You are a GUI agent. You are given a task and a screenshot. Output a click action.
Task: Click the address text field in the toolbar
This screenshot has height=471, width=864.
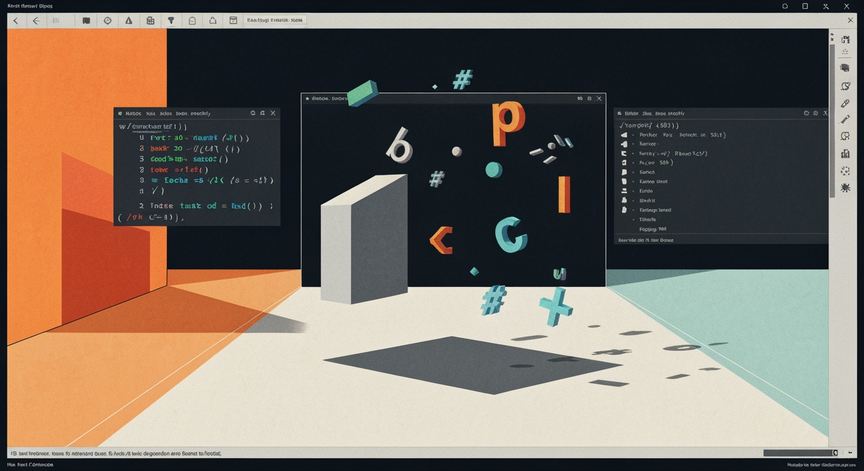(274, 20)
